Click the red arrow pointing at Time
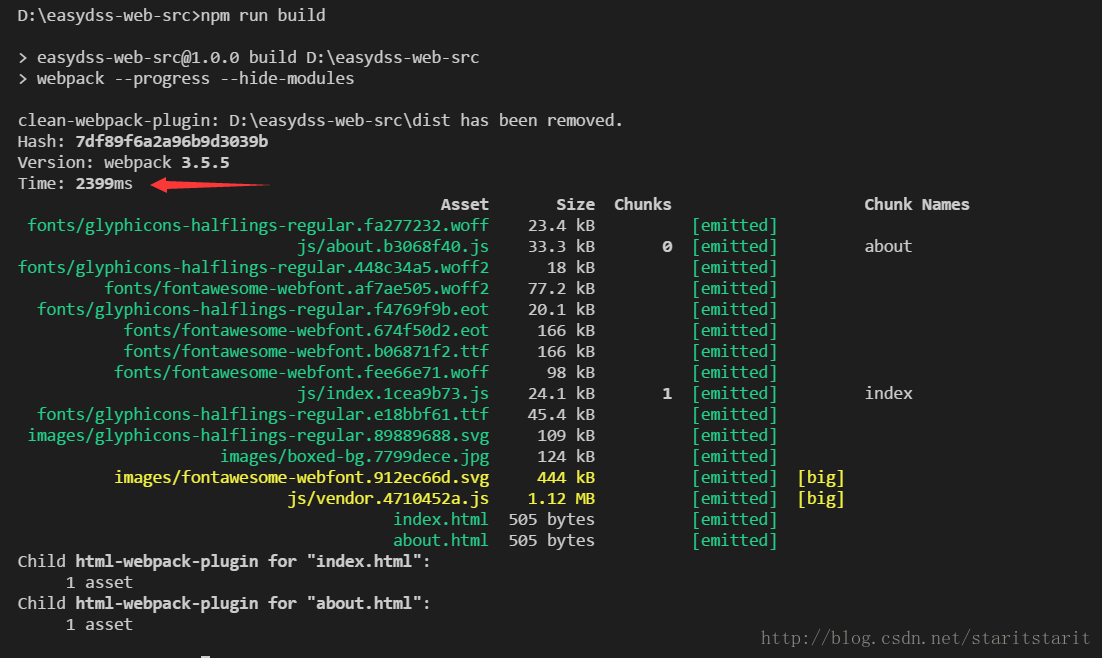The image size is (1102, 658). click(211, 185)
